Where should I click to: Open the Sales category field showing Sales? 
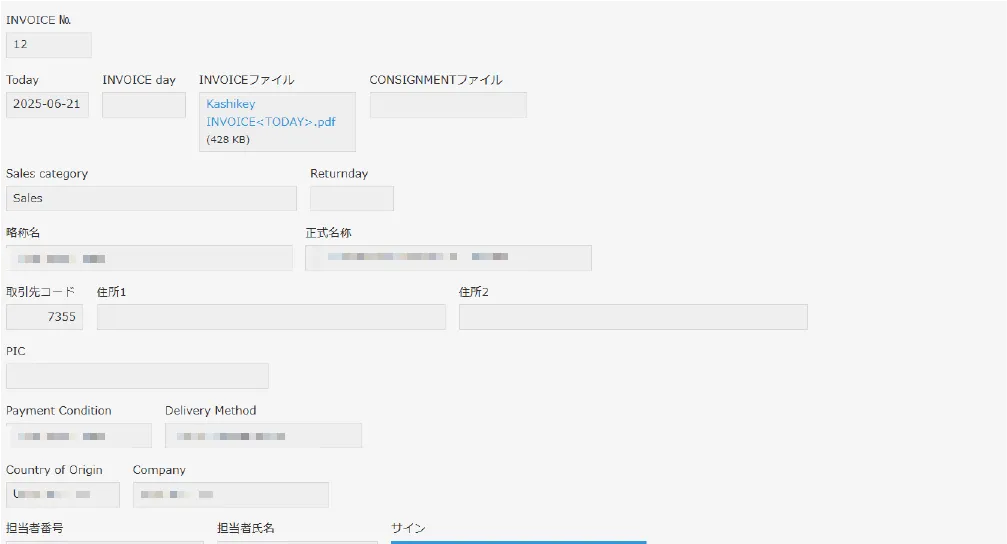(x=151, y=198)
